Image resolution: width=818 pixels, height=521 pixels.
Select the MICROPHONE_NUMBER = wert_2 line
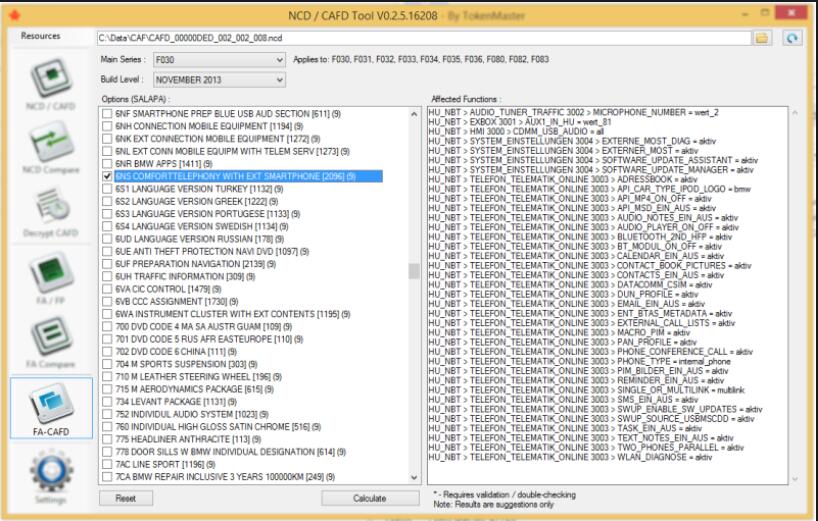tap(573, 112)
